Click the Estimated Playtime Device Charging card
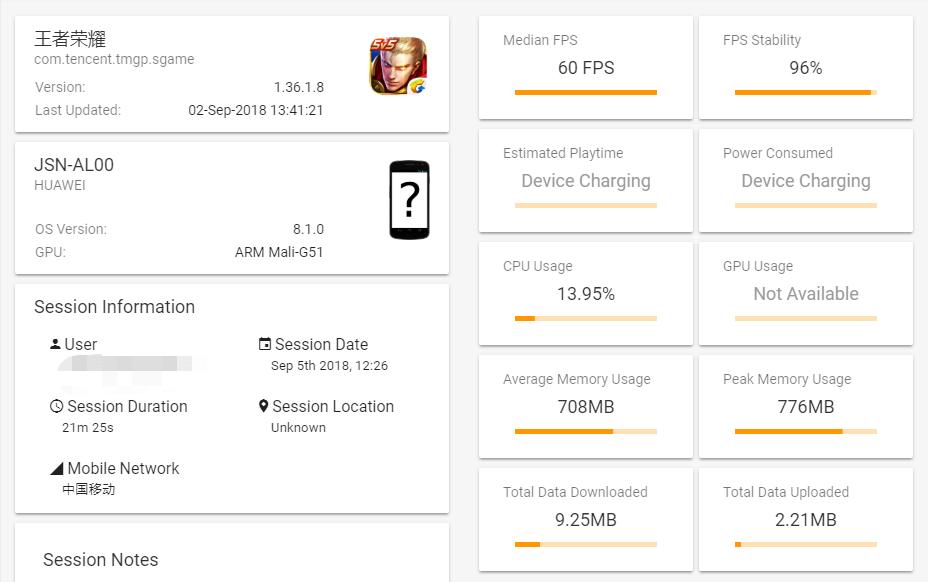928x582 pixels. click(585, 180)
